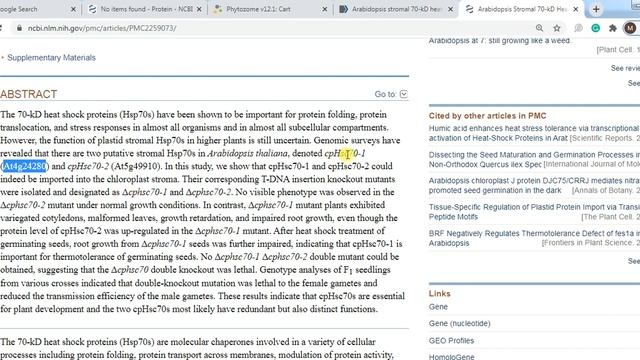The image size is (640, 360).
Task: Open the HomoloGene link
Action: (451, 356)
